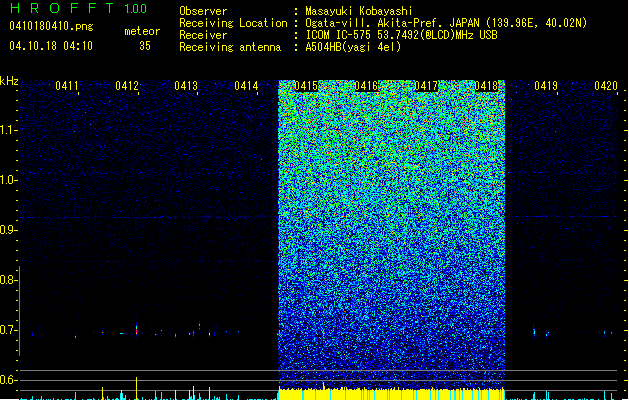
Task: Click the 0411 time marker
Action: pos(67,86)
